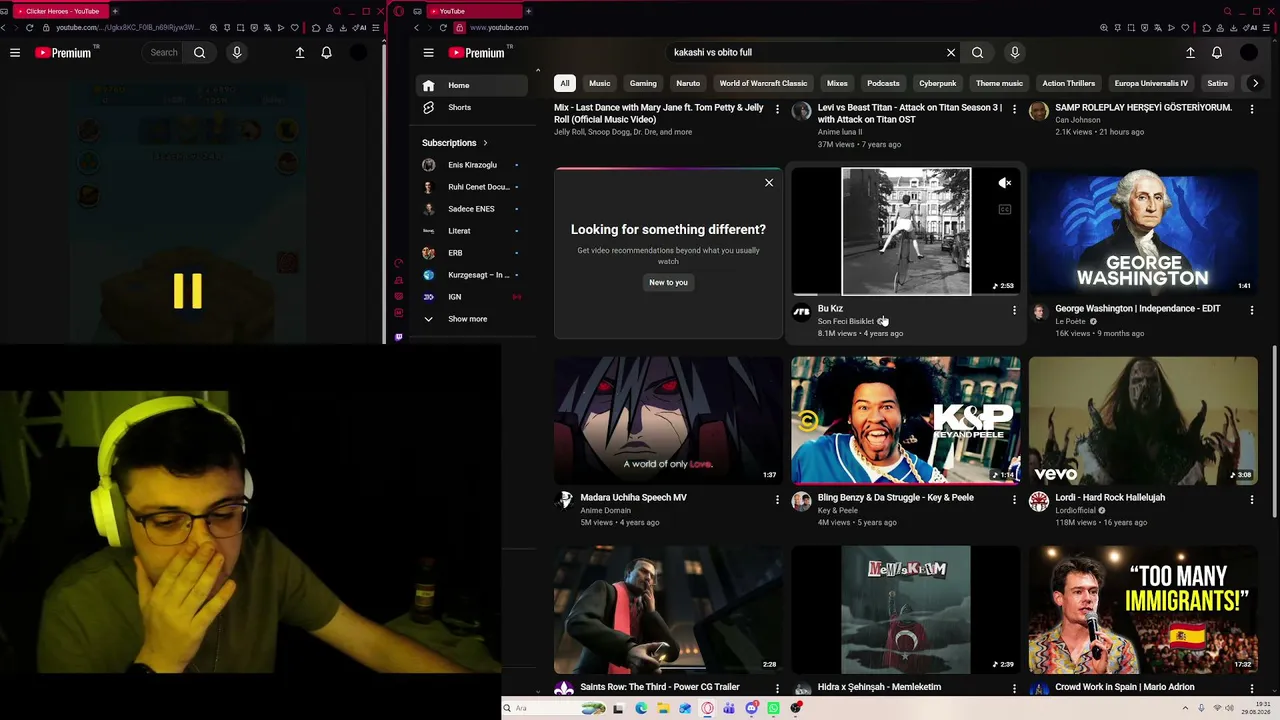Click the YouTube Premium logo in the right window
Screen dimensions: 1280x720
pyautogui.click(x=477, y=53)
